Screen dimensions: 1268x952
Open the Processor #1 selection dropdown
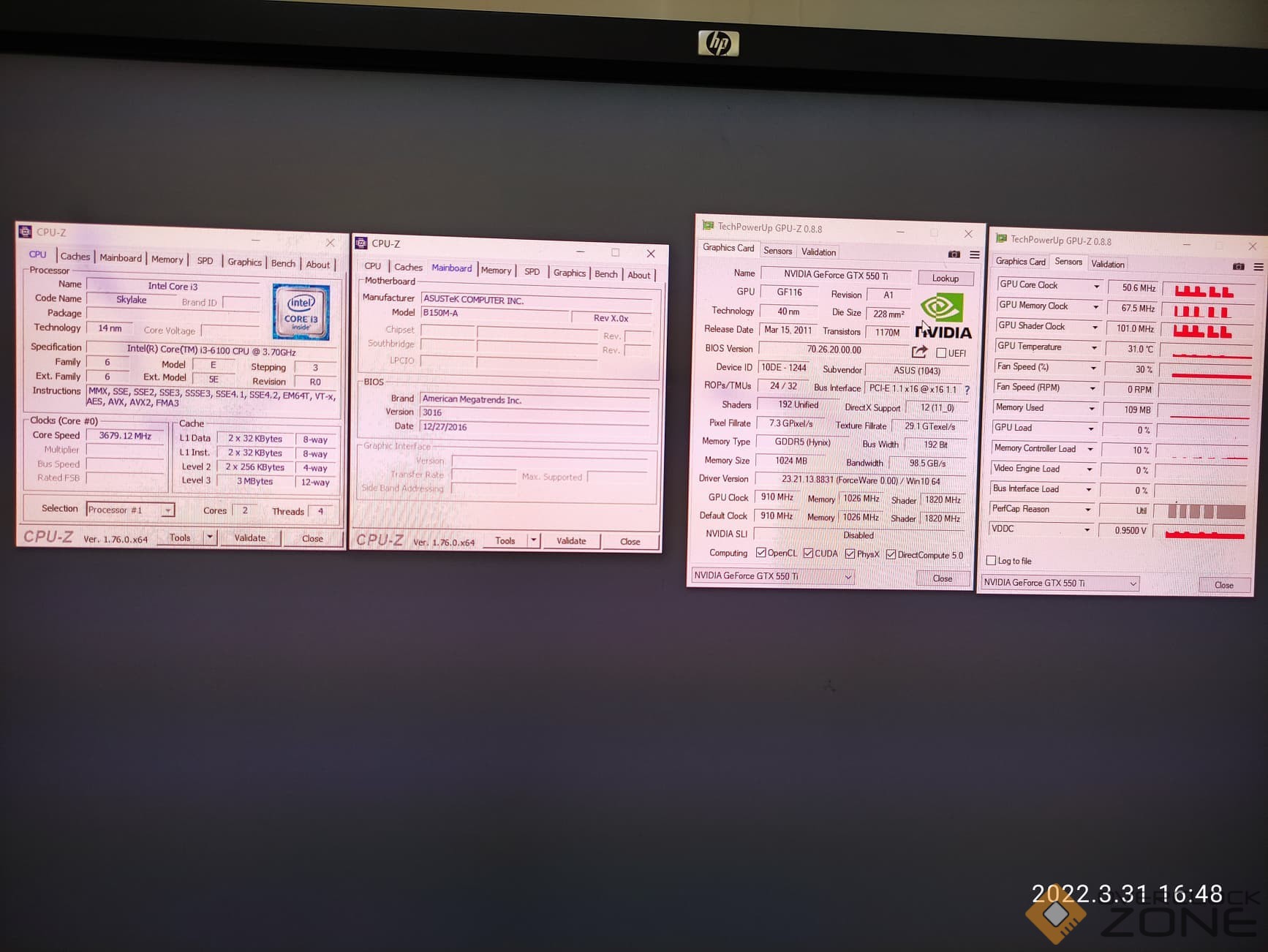point(130,510)
